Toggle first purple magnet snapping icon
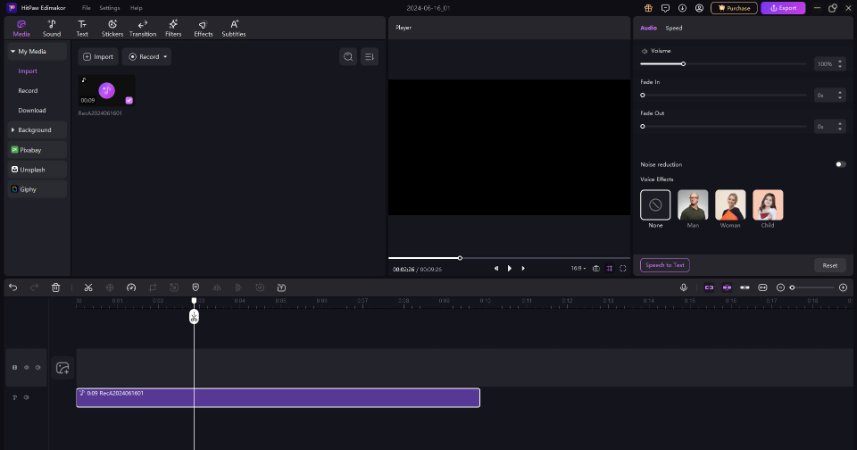This screenshot has height=450, width=857. click(709, 288)
